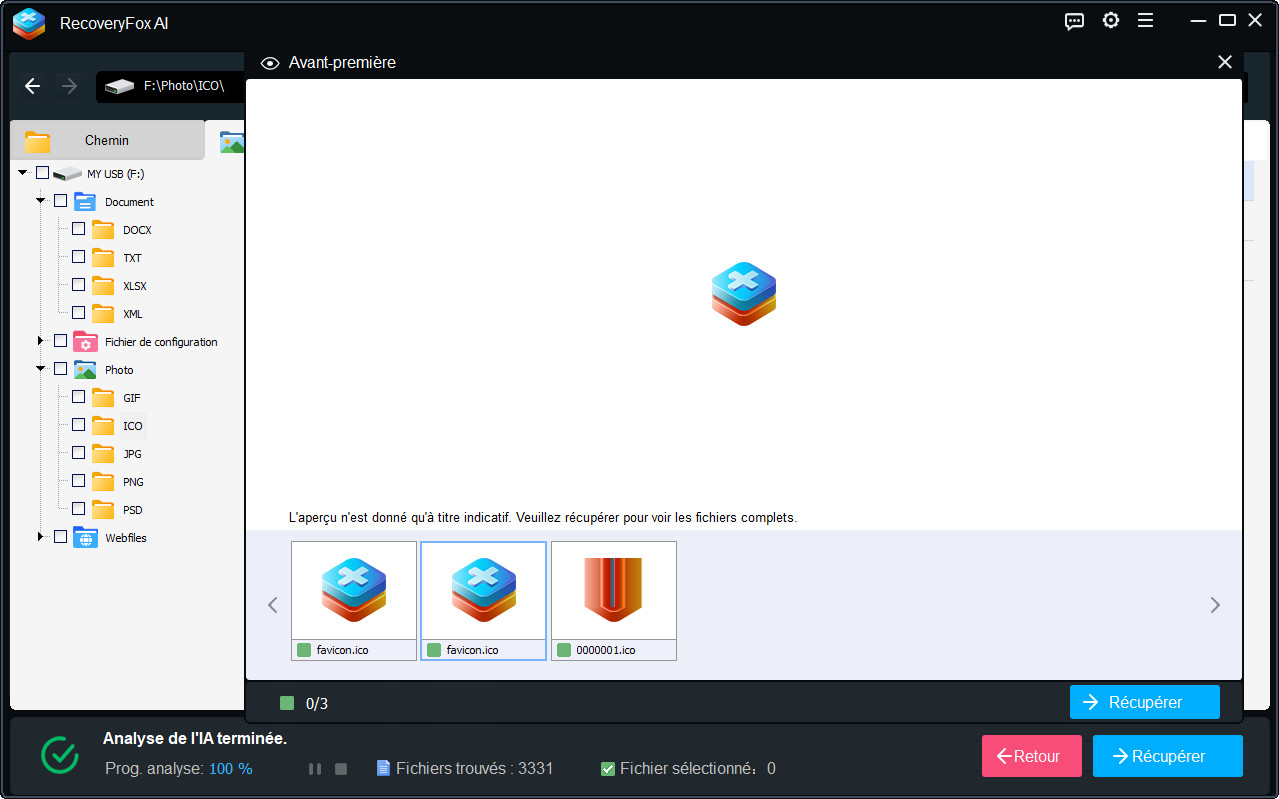Click the drive icon in path bar
Screen dimensions: 1279x799
coord(120,87)
